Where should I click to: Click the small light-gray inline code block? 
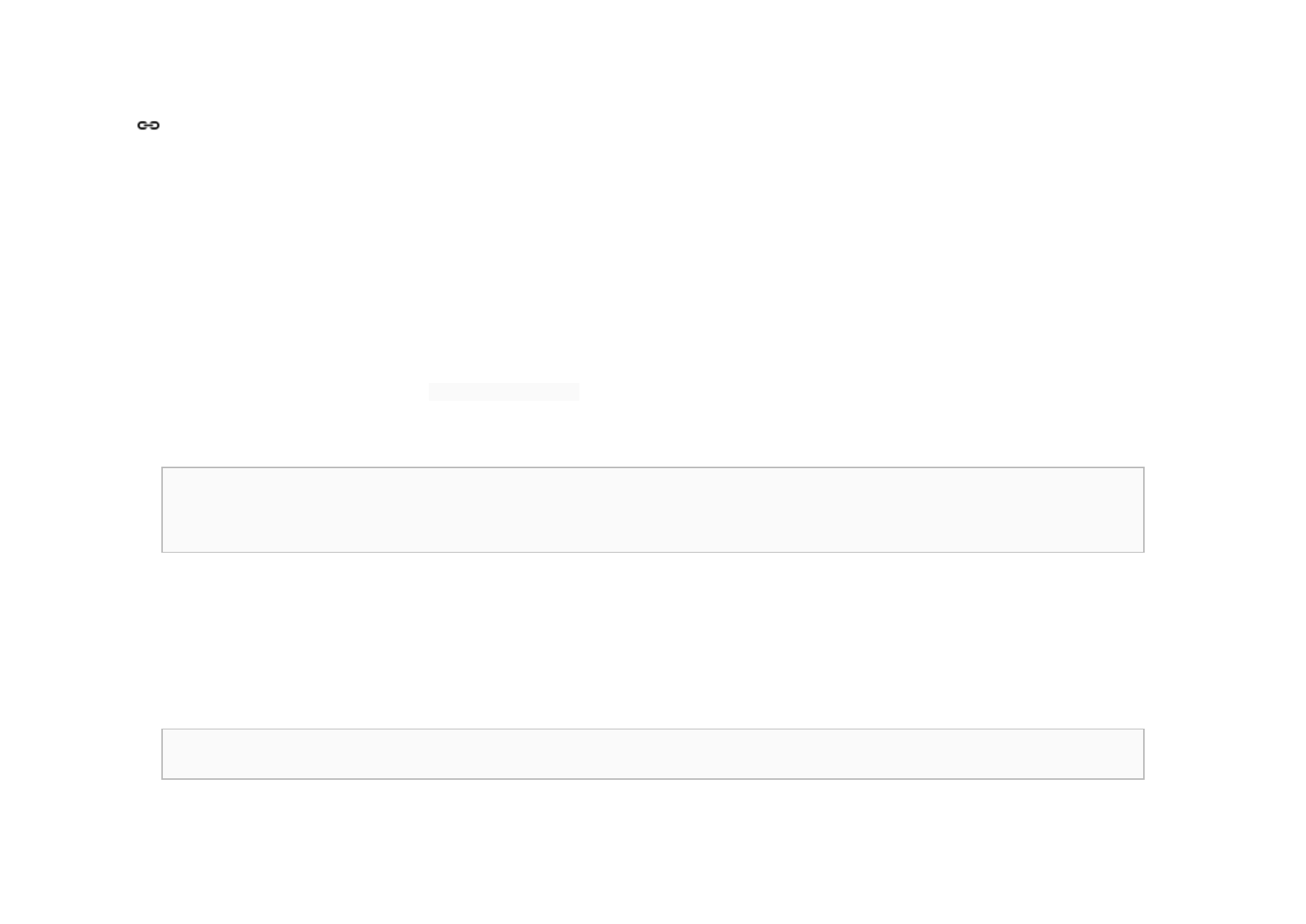pyautogui.click(x=504, y=391)
